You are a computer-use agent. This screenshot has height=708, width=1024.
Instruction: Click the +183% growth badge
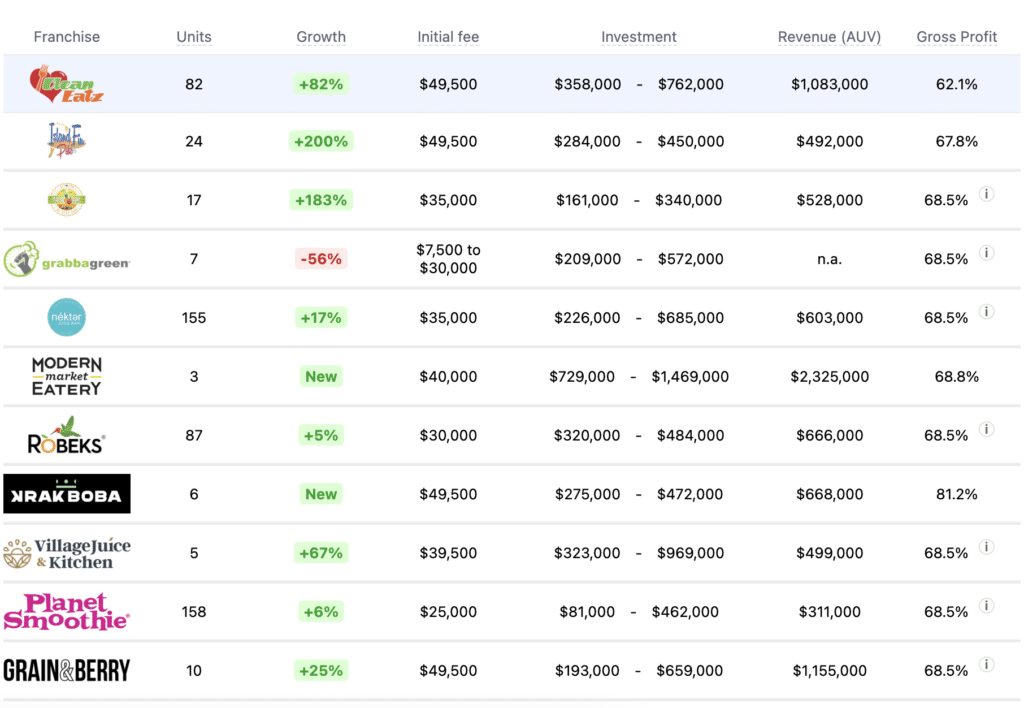321,200
